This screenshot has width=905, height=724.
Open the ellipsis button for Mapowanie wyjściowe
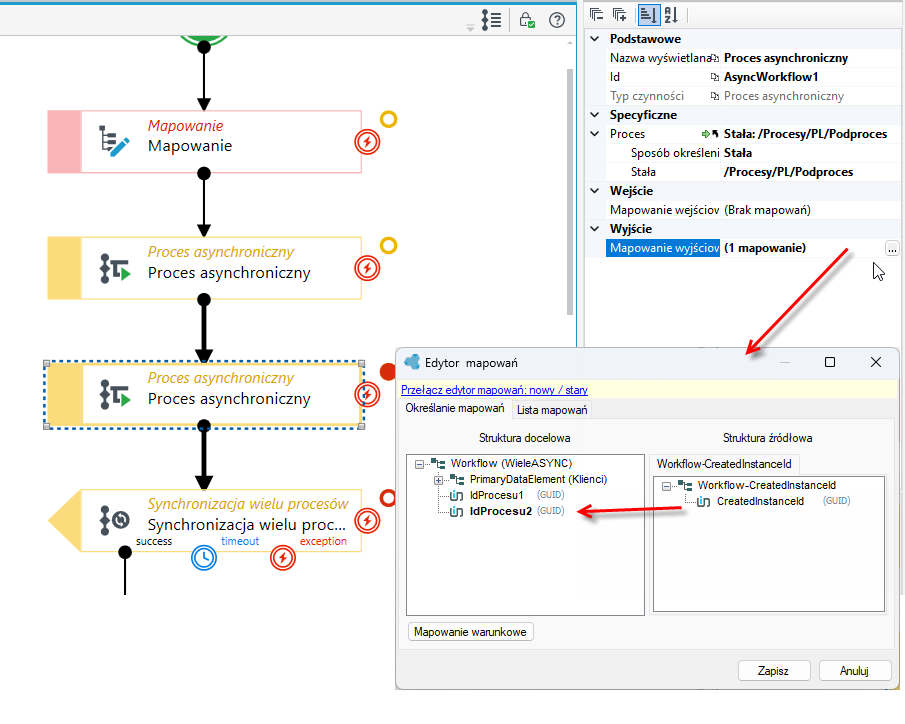click(892, 248)
